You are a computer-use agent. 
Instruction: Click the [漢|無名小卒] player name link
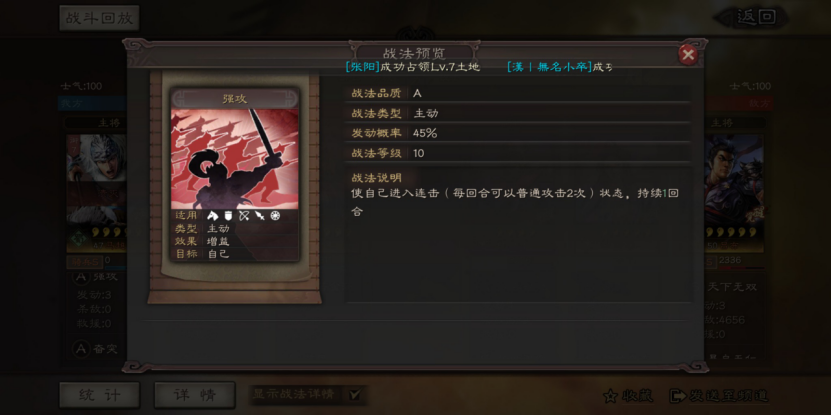coord(550,67)
